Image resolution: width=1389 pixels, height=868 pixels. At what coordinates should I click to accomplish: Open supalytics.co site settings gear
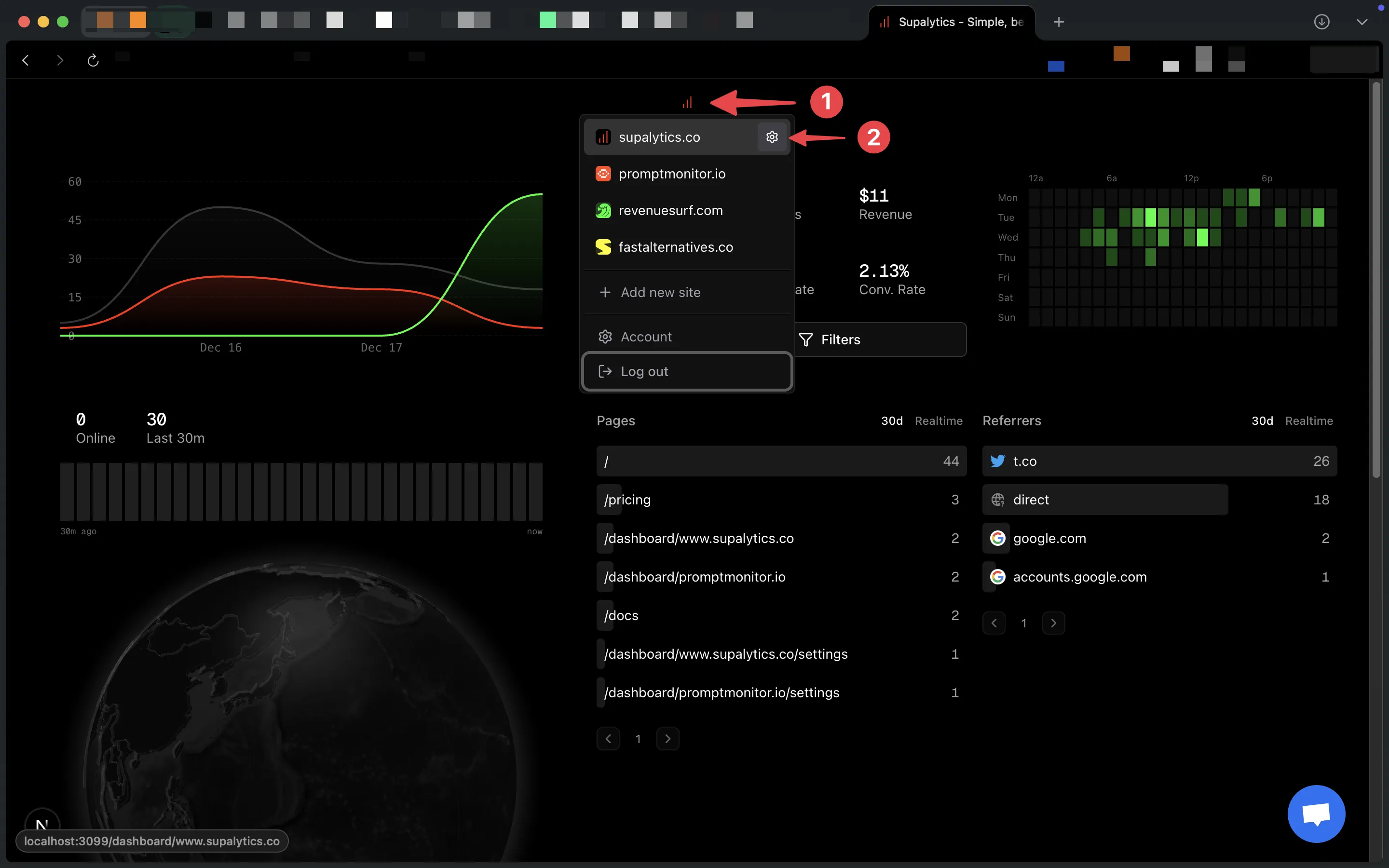pos(771,137)
